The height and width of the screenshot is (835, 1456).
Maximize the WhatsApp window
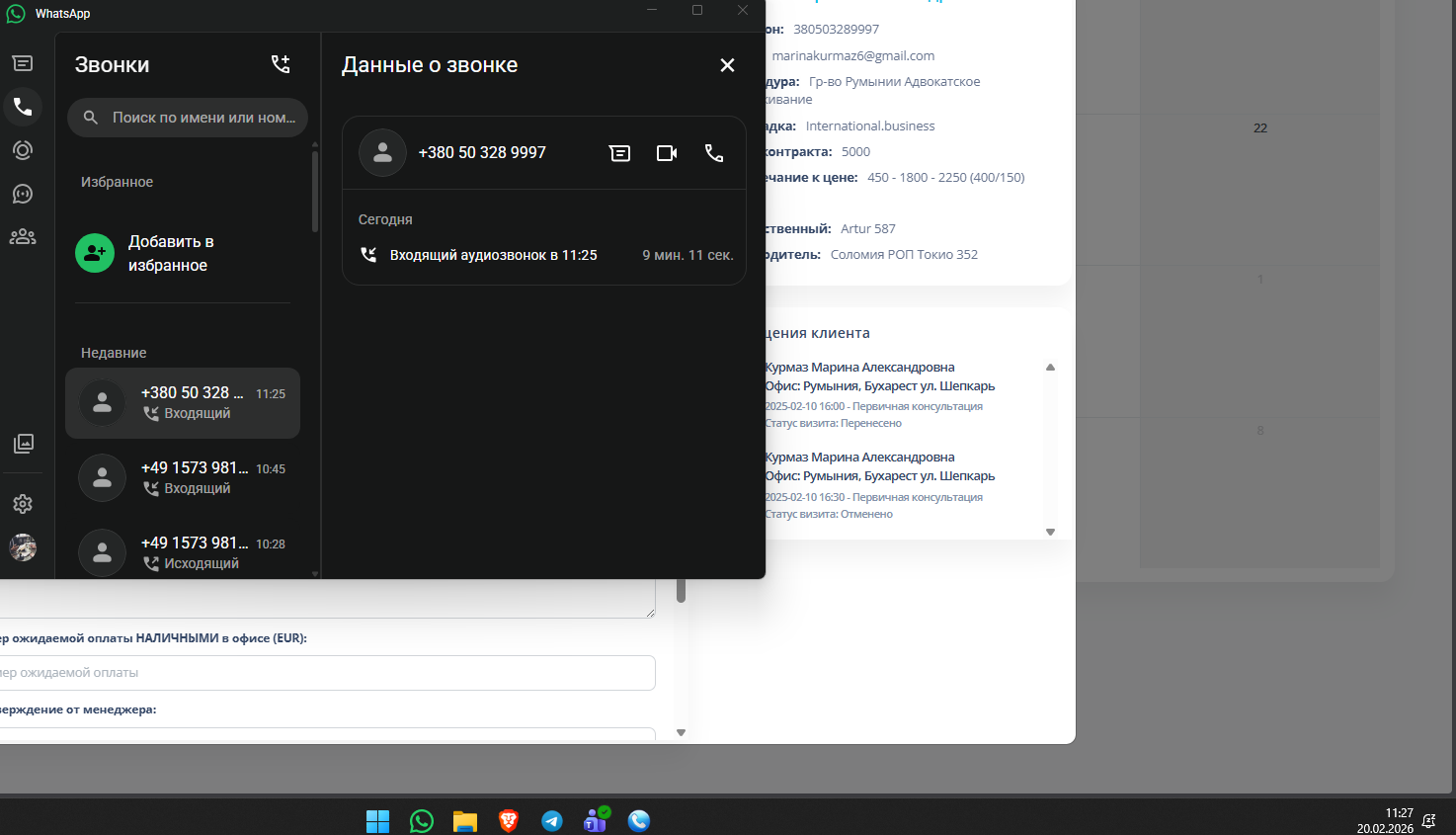tap(697, 10)
